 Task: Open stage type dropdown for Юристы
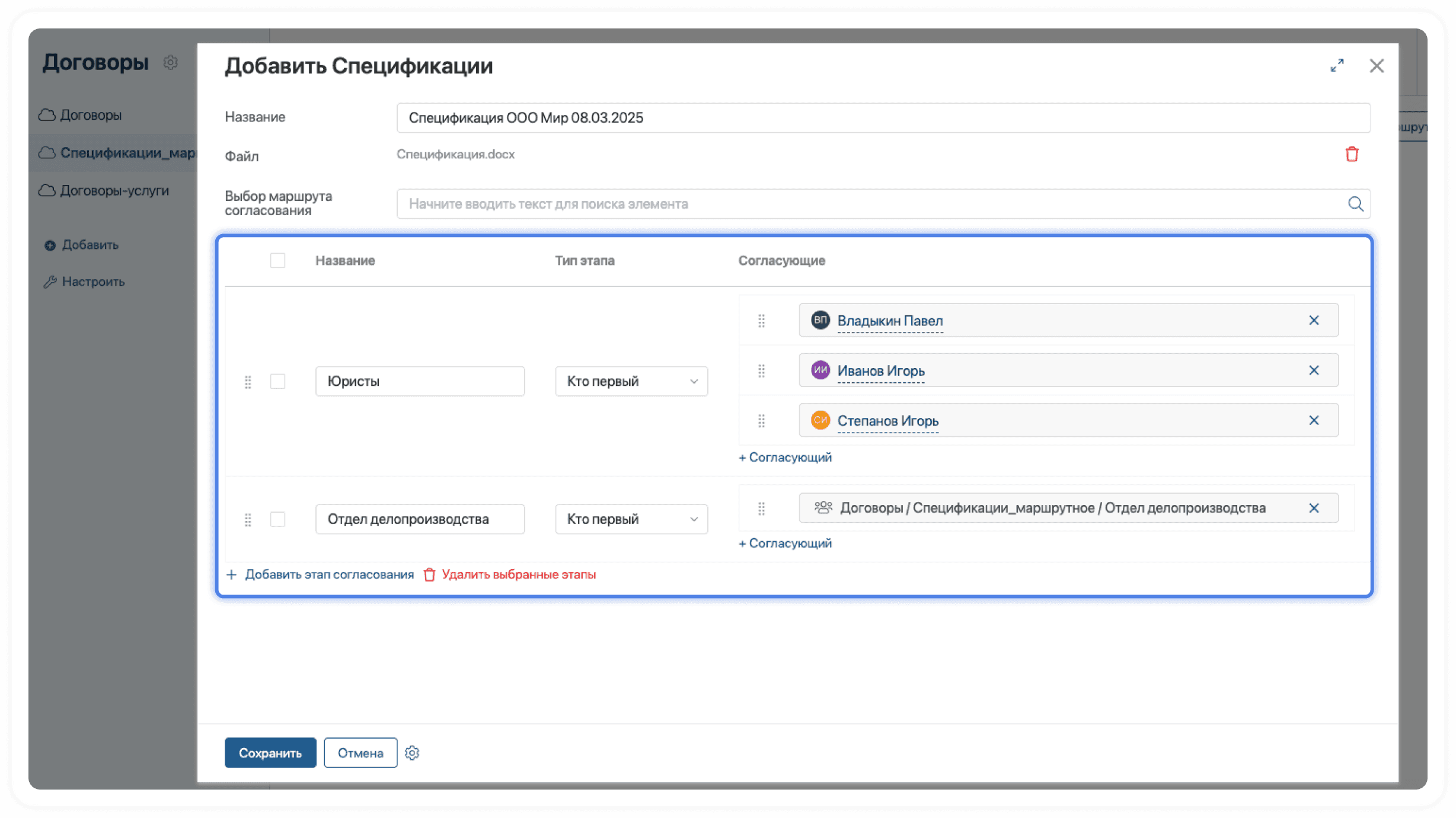pyautogui.click(x=631, y=381)
